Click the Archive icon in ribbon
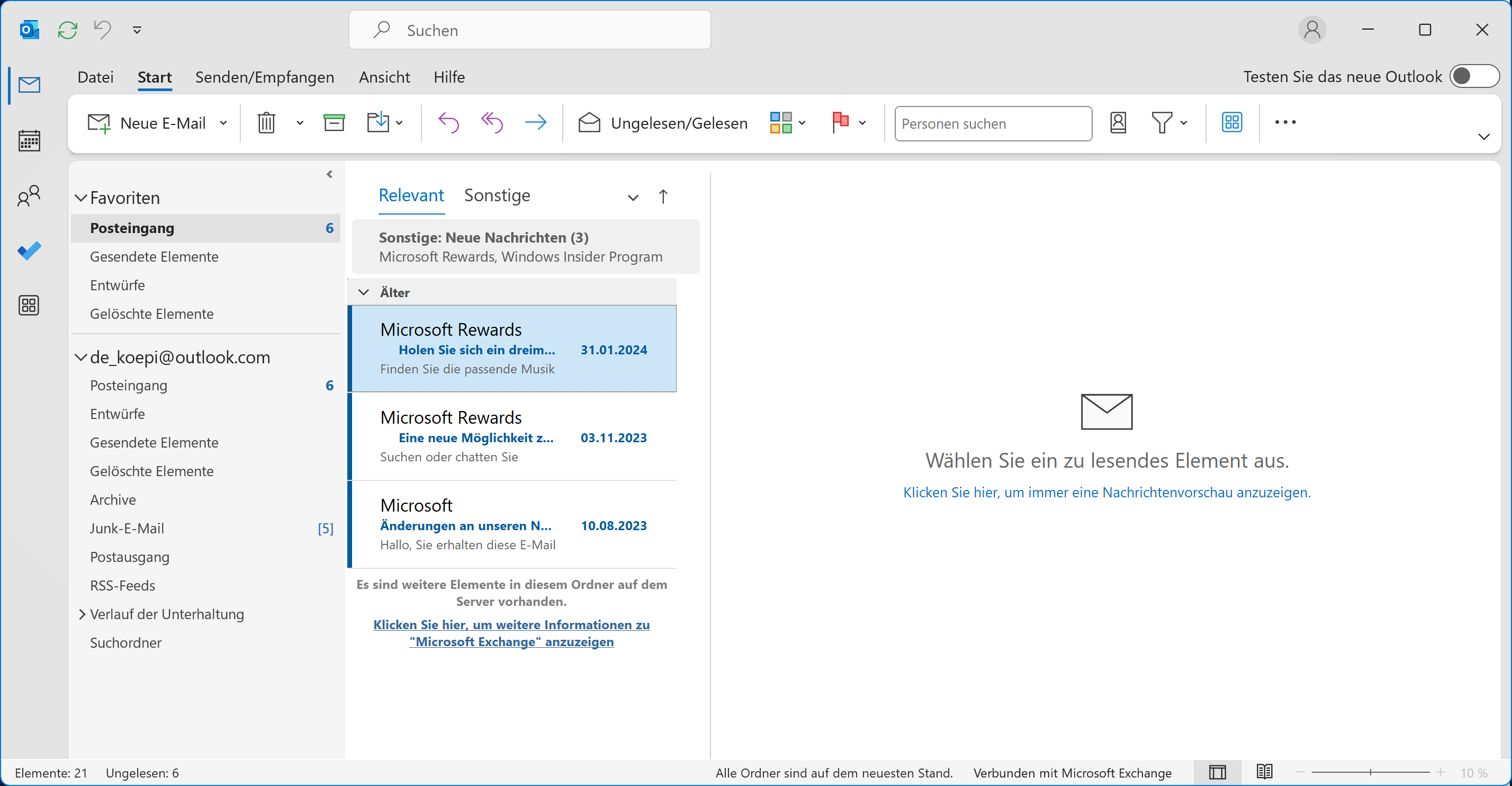Viewport: 1512px width, 786px height. (334, 123)
